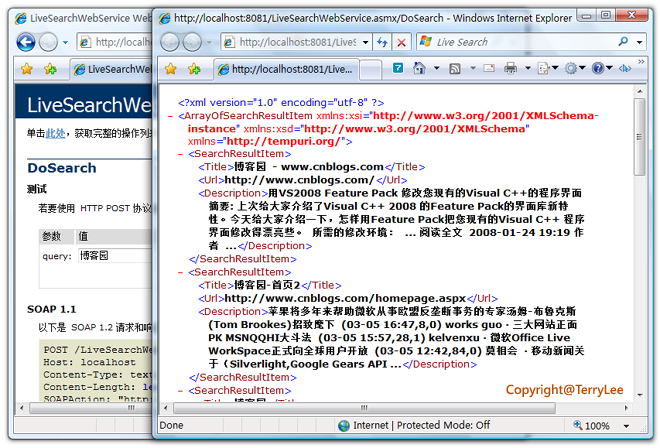Click Back arrow in front IE window
The width and height of the screenshot is (660, 448).
(x=170, y=42)
